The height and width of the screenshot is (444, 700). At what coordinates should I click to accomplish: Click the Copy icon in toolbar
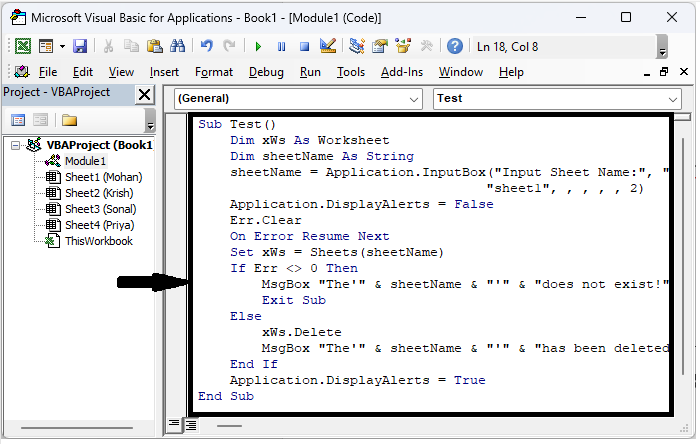[x=131, y=46]
